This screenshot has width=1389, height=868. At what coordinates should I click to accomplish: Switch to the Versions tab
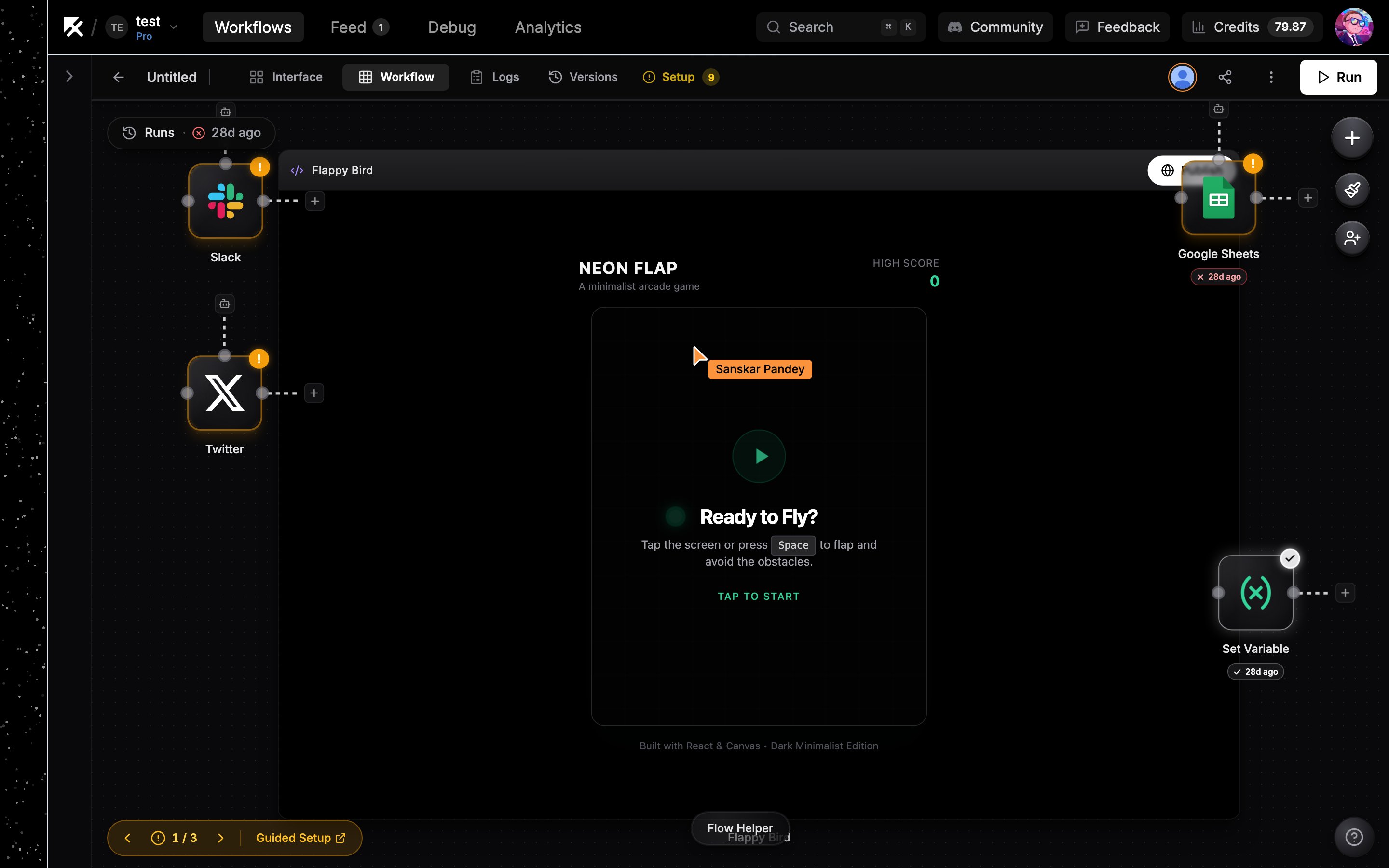click(583, 77)
